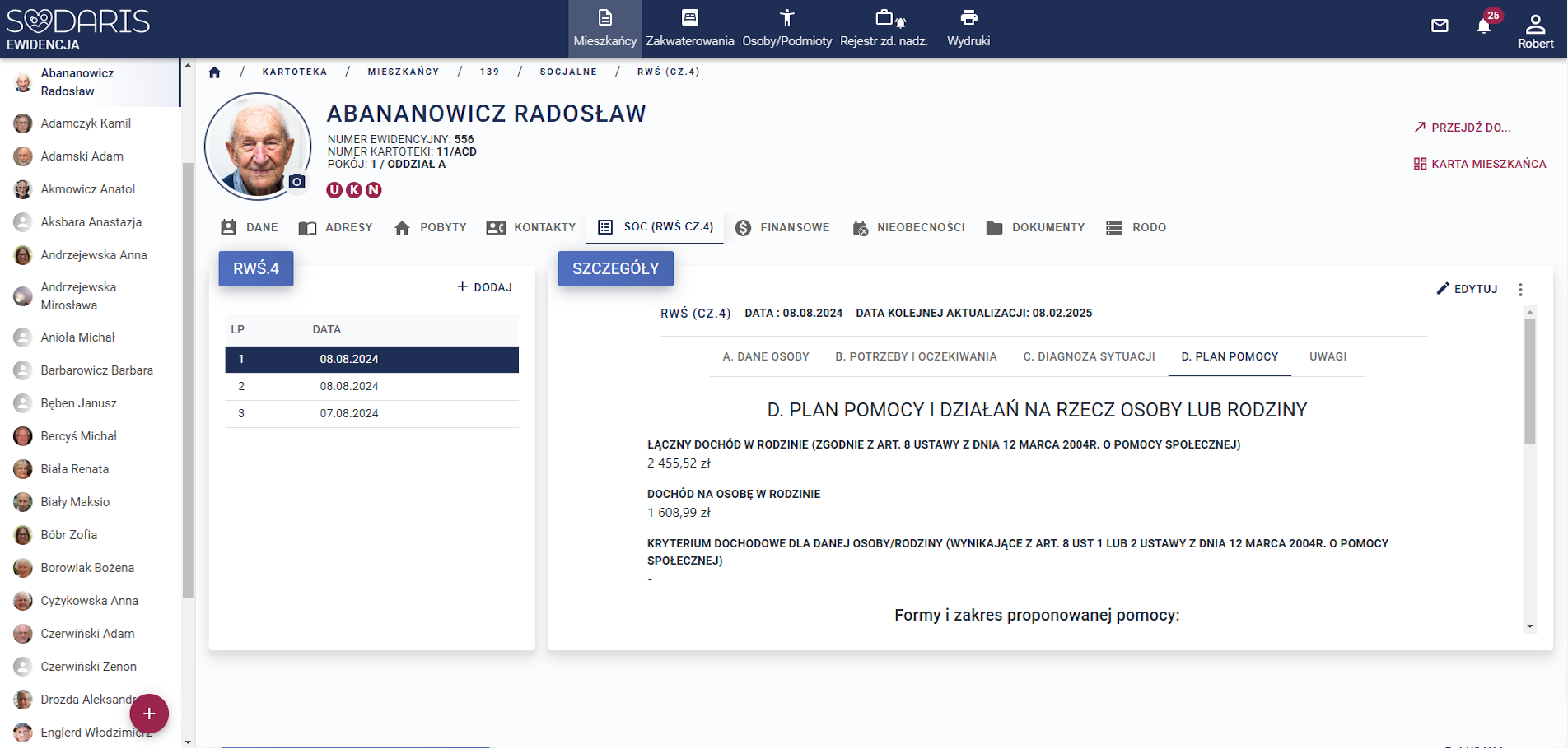Click the Edytuj button
Screen dimensions: 1568x749
pyautogui.click(x=1467, y=289)
